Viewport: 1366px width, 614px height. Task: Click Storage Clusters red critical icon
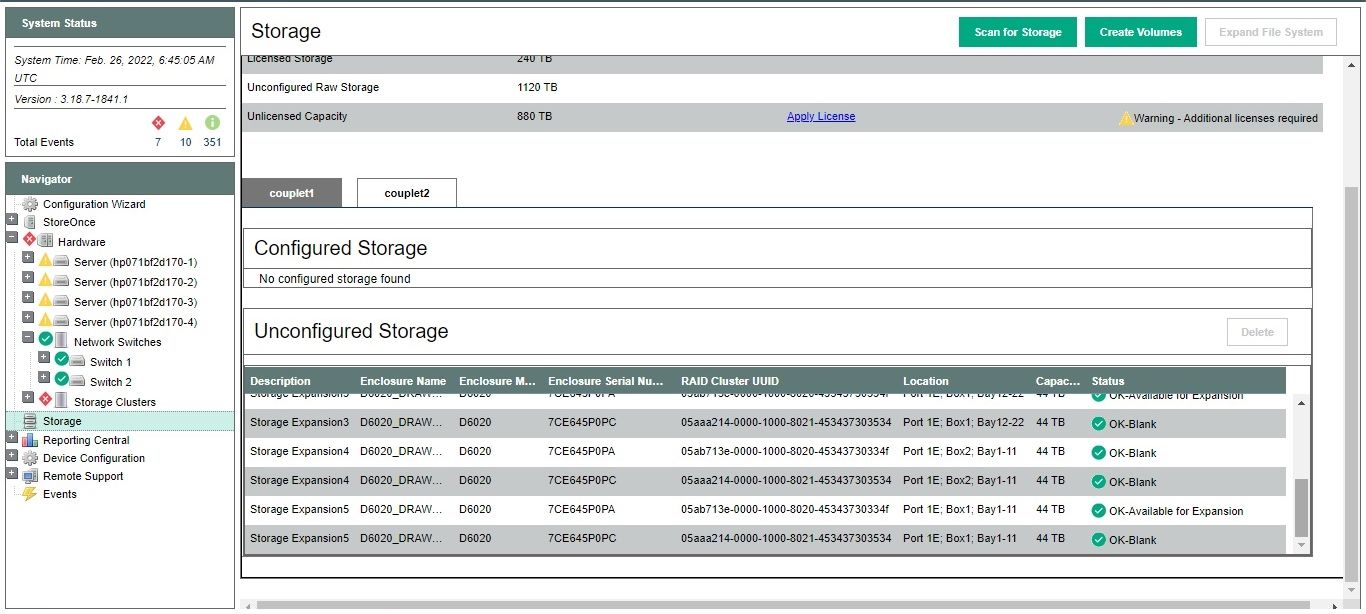(45, 400)
